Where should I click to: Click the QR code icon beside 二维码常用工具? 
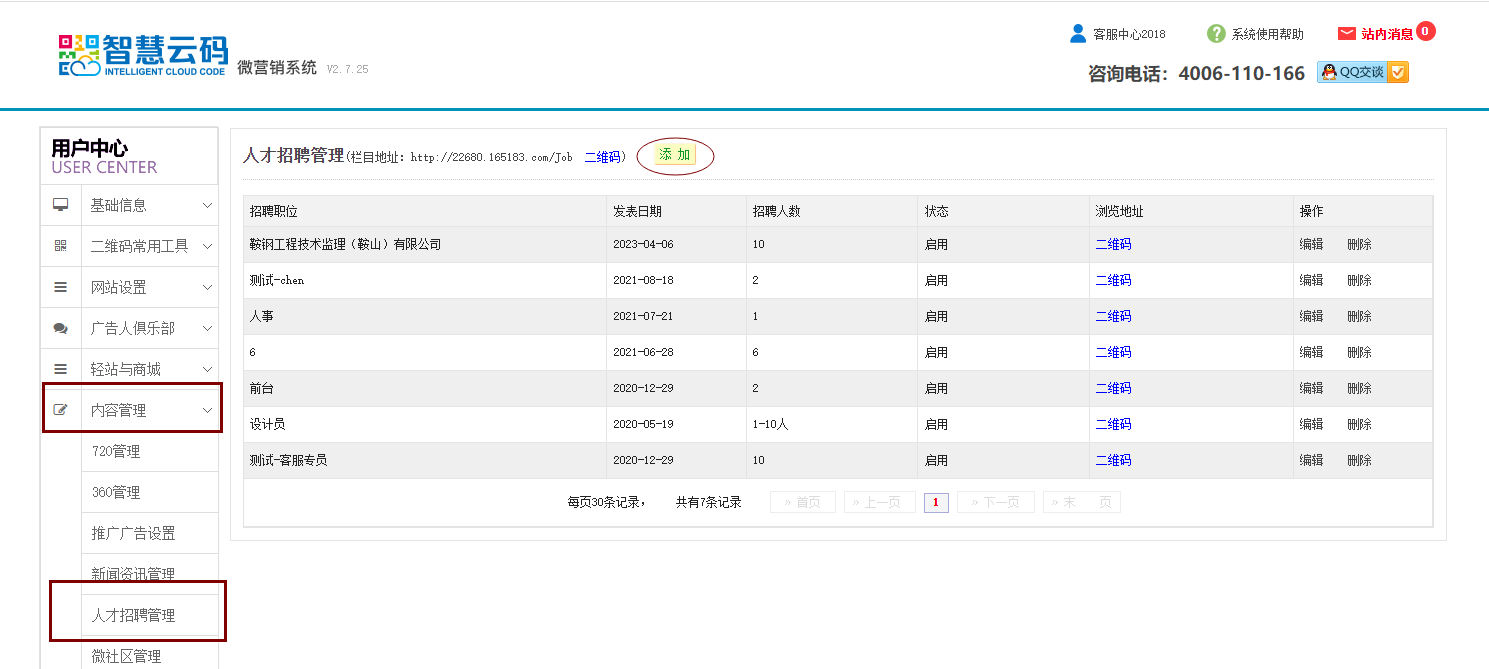coord(61,246)
